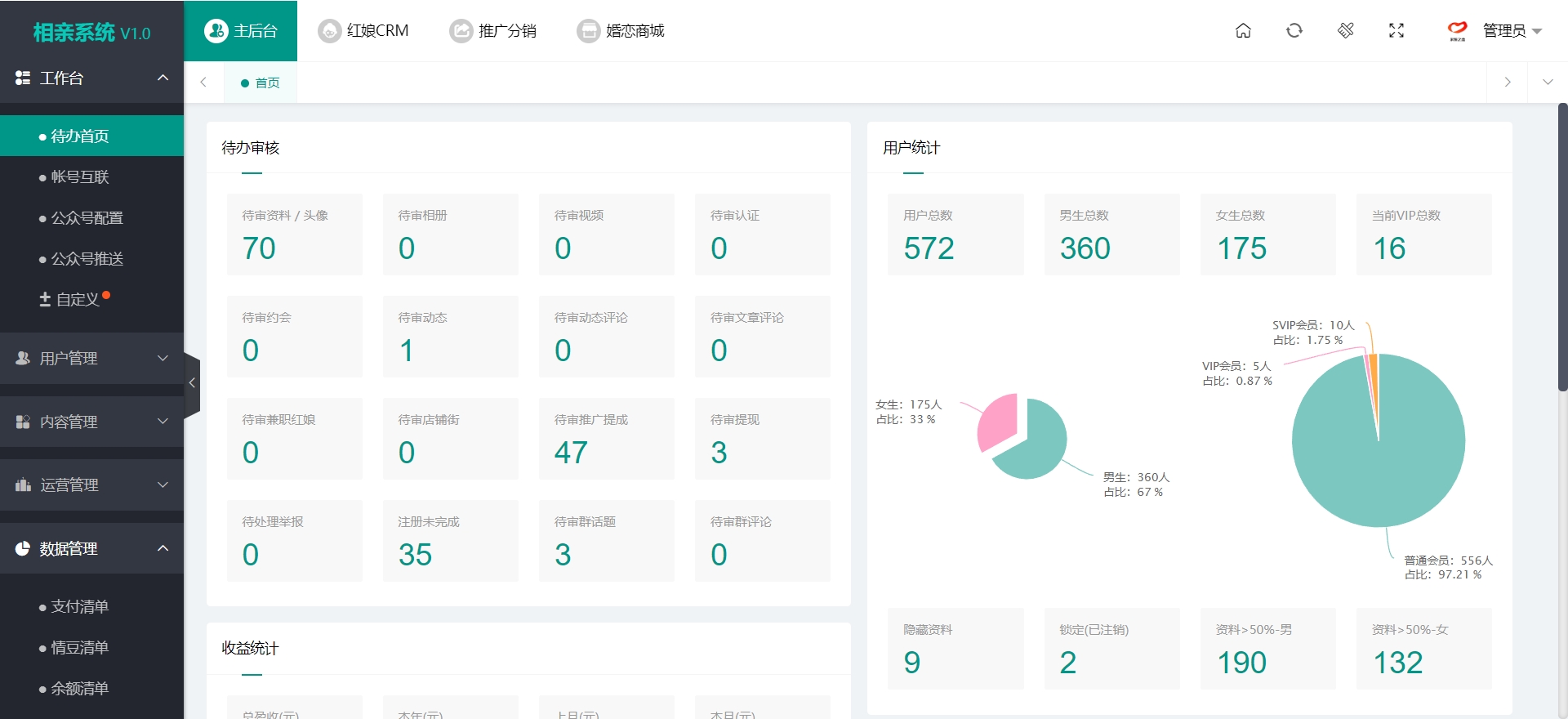The image size is (1568, 719).
Task: Collapse the sidebar with side arrow handle
Action: (192, 382)
